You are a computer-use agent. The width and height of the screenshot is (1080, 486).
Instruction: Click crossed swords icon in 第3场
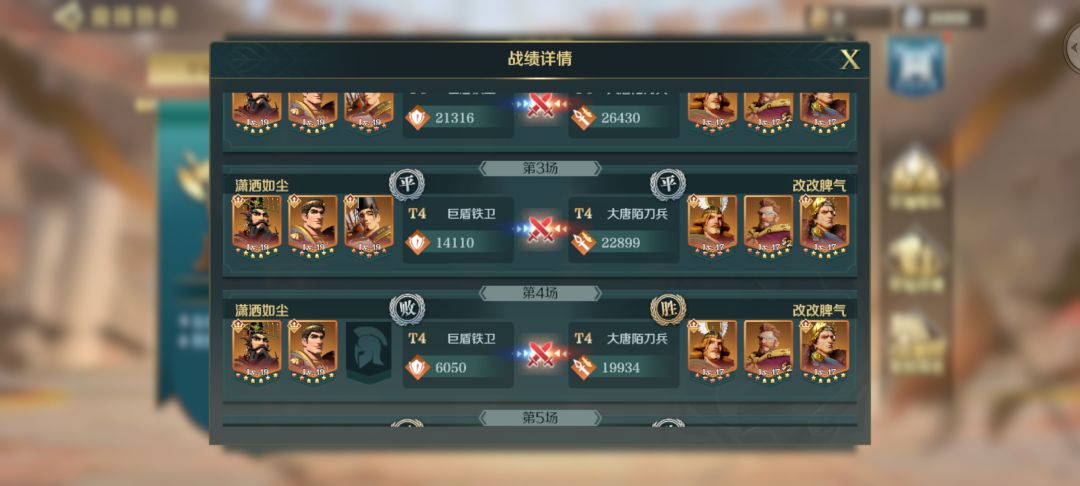pos(541,229)
